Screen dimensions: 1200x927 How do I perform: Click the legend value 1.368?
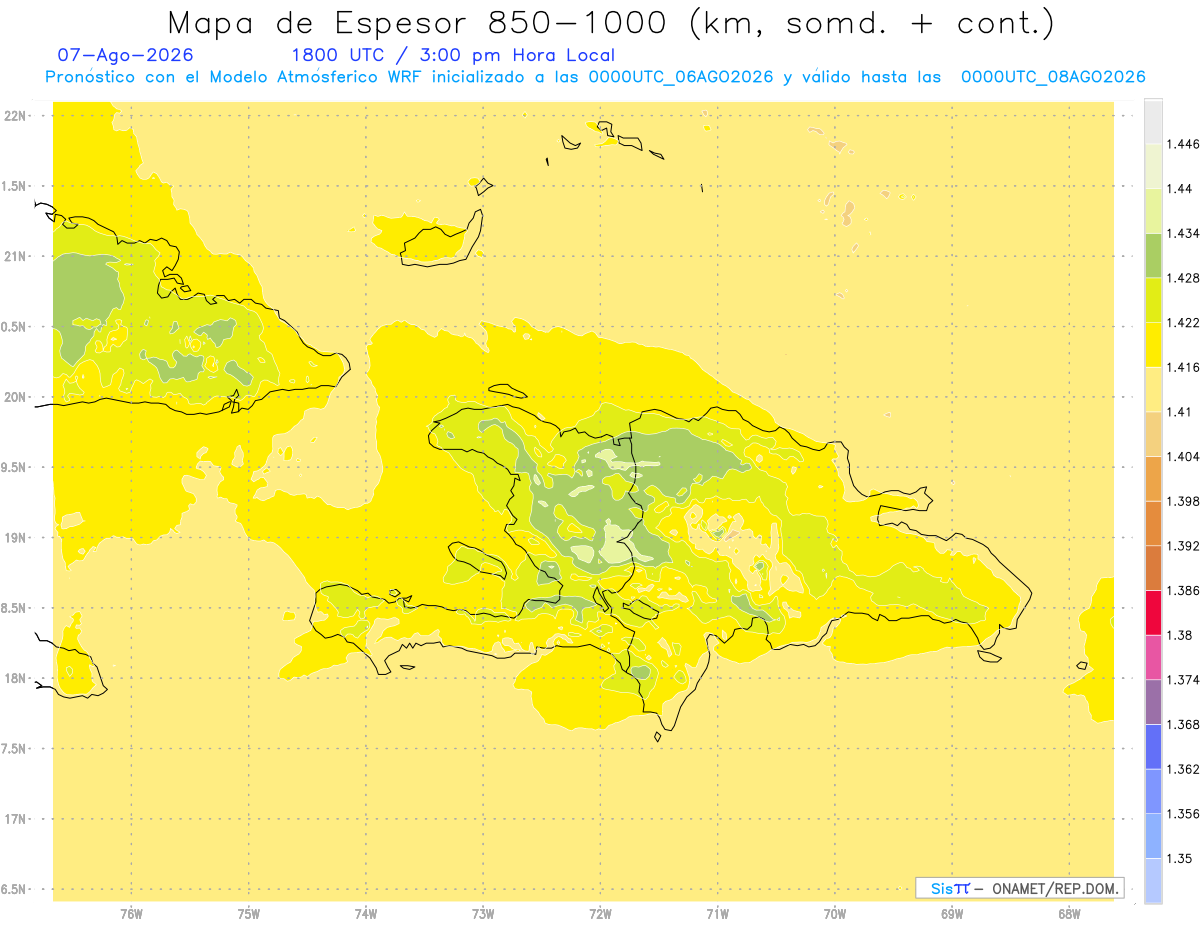coord(1184,724)
